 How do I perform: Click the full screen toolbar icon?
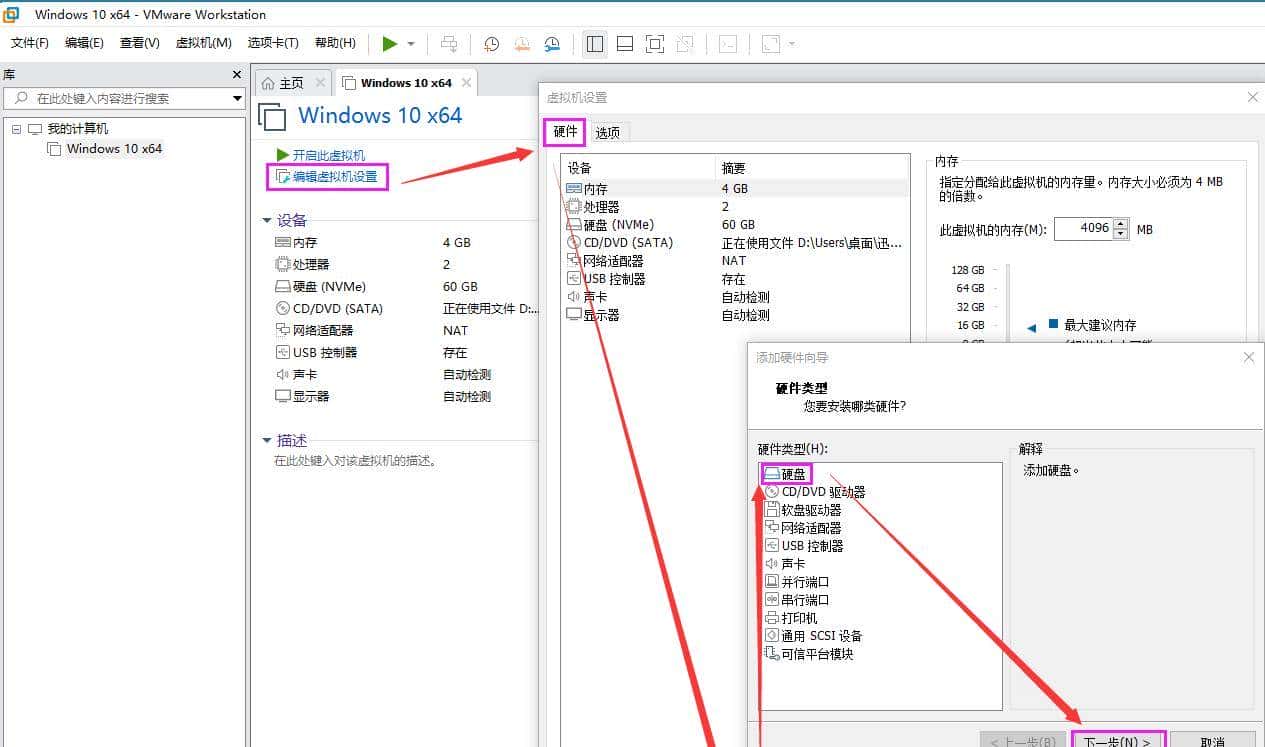654,44
